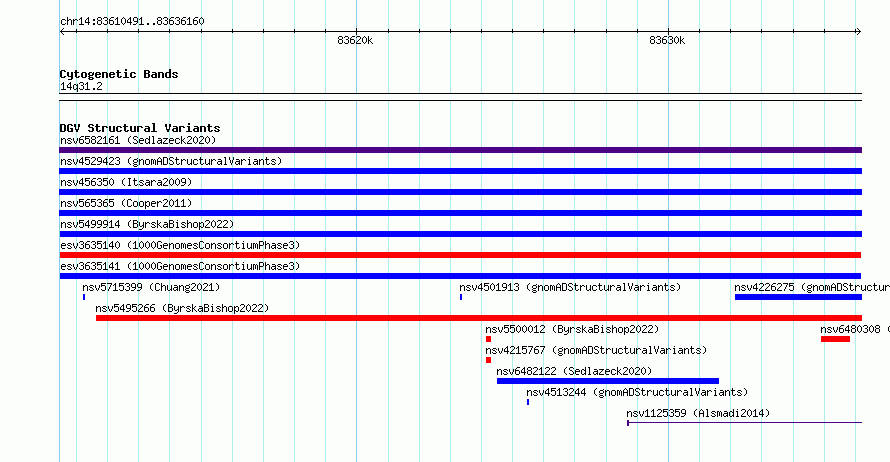Click the 83630k ruler tick label
Screen dimensions: 890x462
[667, 40]
